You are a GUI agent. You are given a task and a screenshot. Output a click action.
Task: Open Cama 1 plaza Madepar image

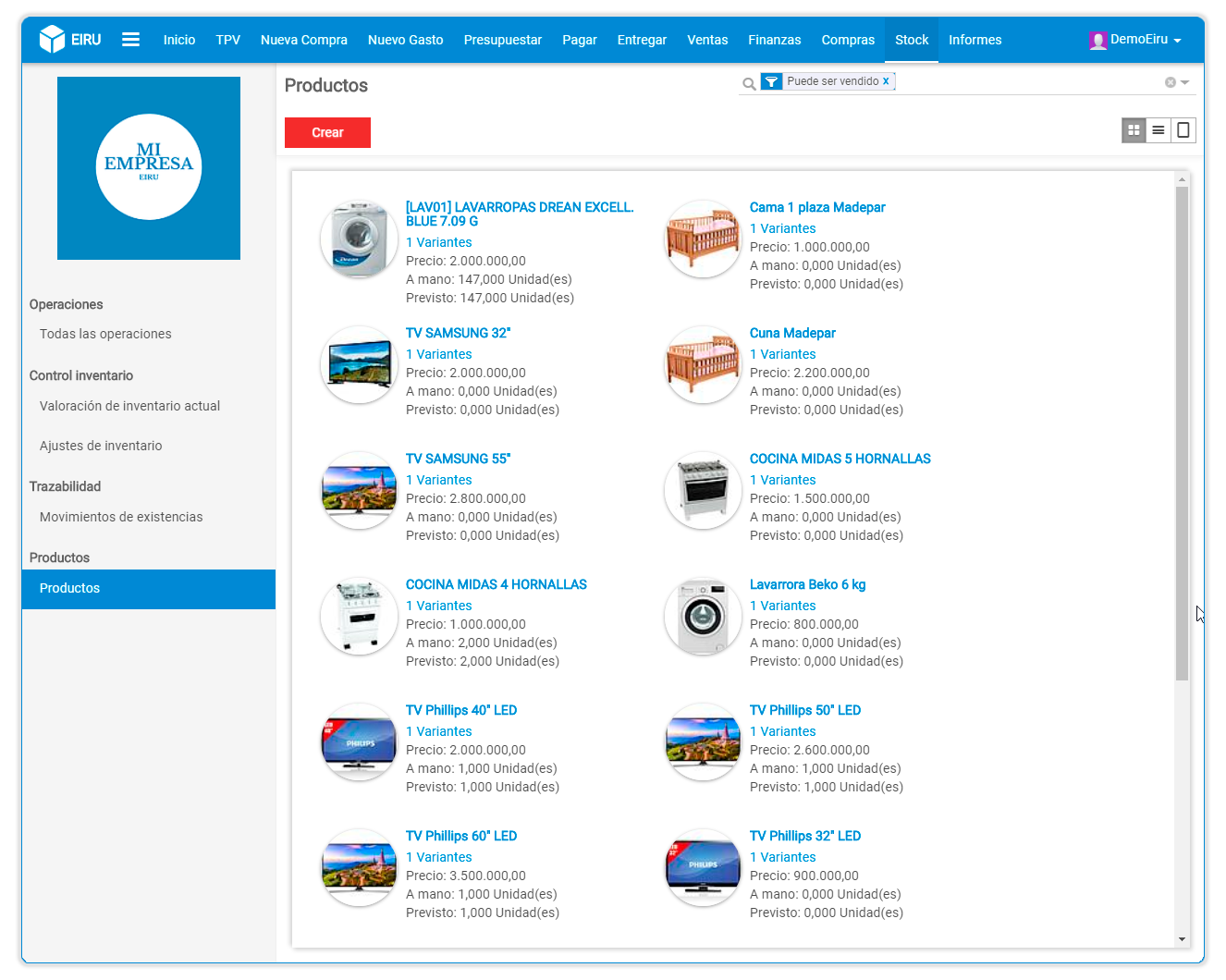pos(703,239)
